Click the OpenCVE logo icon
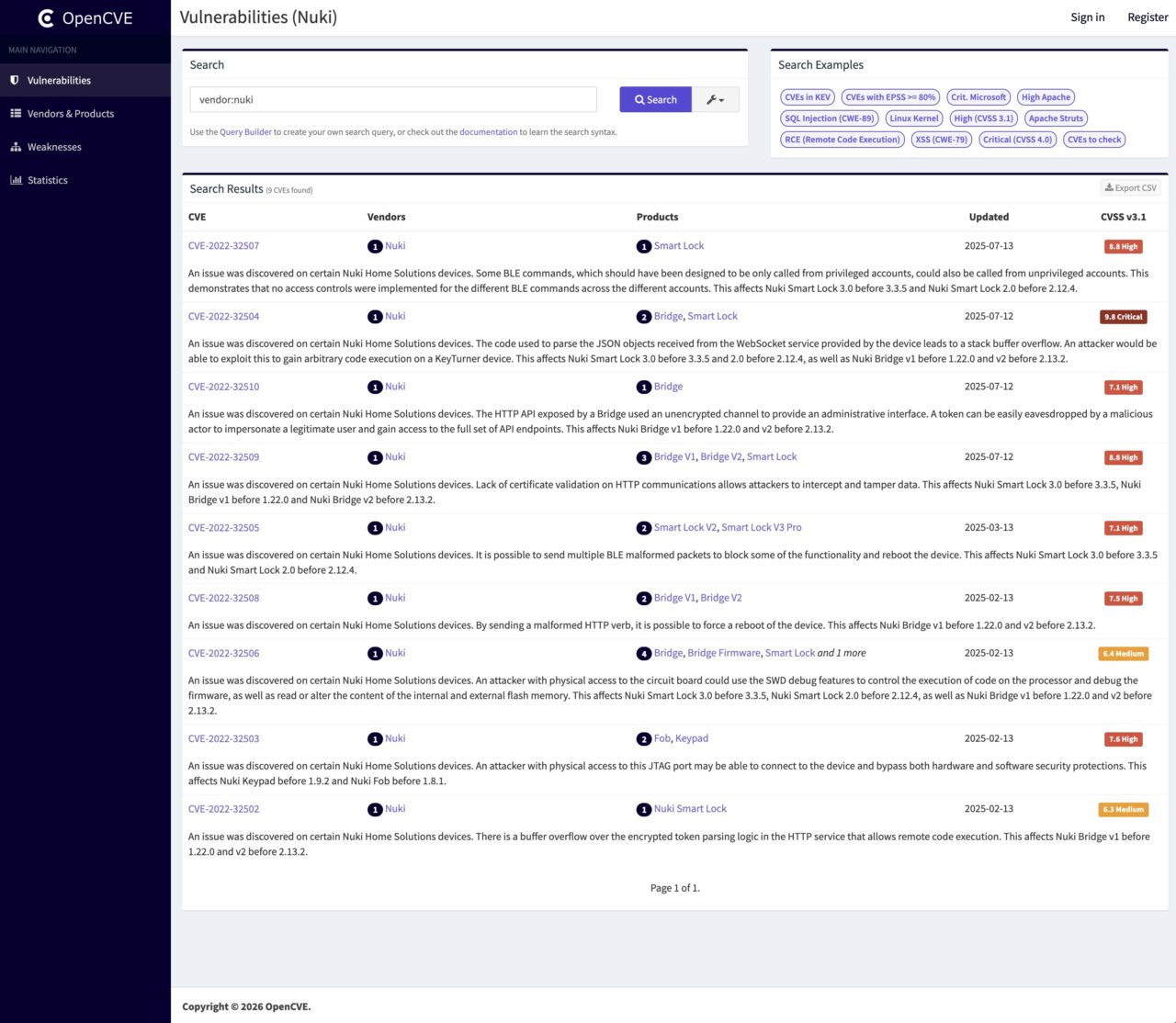 click(x=46, y=18)
